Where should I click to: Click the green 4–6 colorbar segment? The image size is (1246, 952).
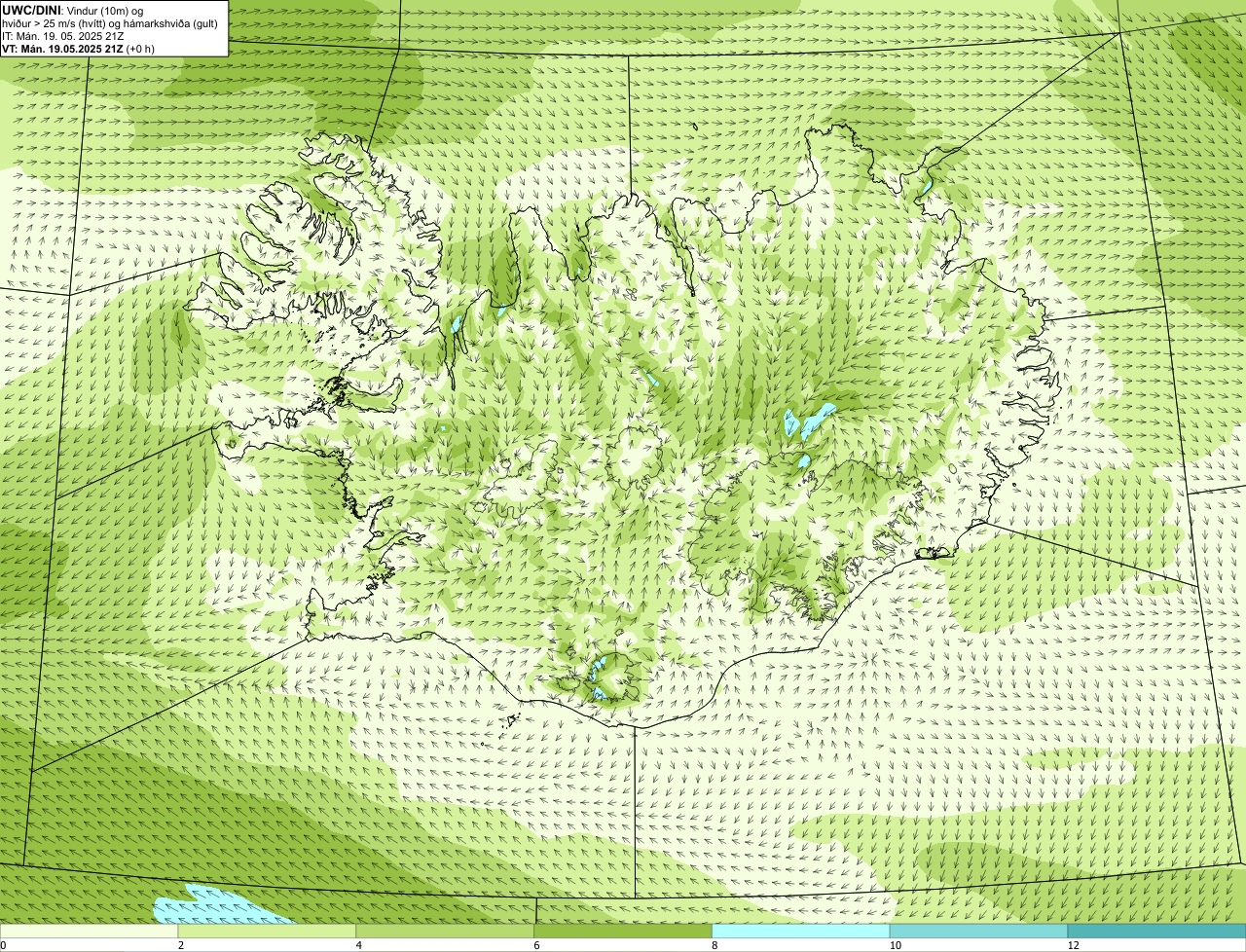click(445, 931)
